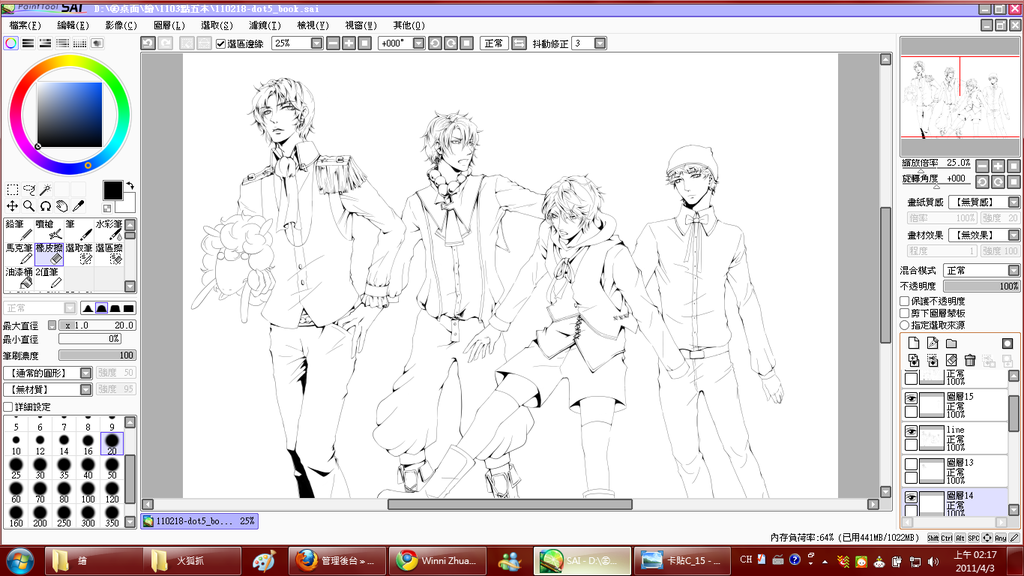
Task: Open the 濾鏡 menu
Action: (264, 25)
